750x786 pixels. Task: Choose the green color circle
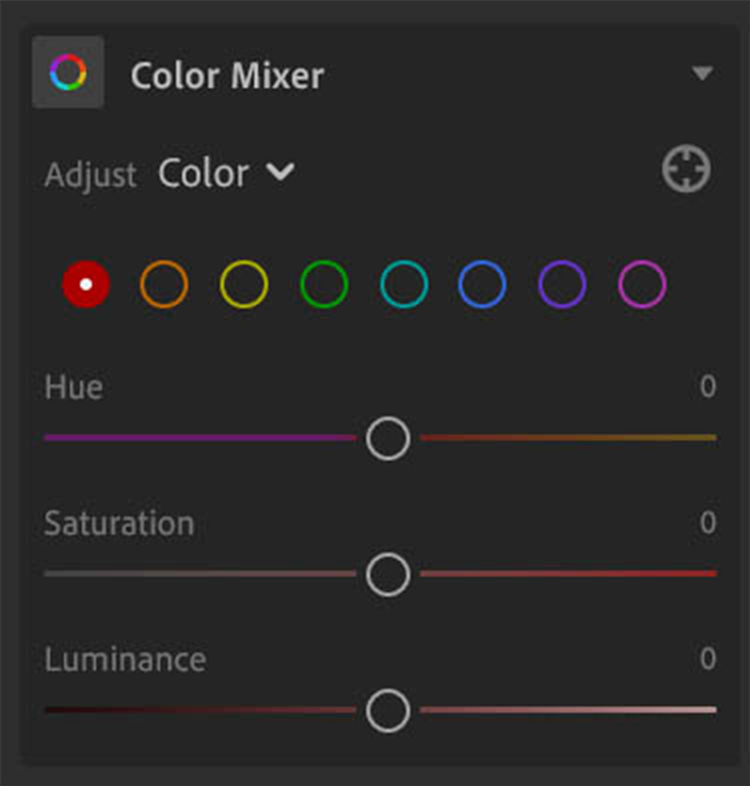[x=324, y=284]
